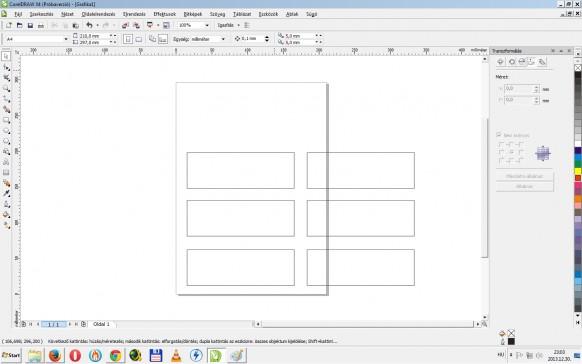Viewport: 582px width, 364px height.
Task: Select the Crop tool in the toolbox
Action: (x=6, y=78)
